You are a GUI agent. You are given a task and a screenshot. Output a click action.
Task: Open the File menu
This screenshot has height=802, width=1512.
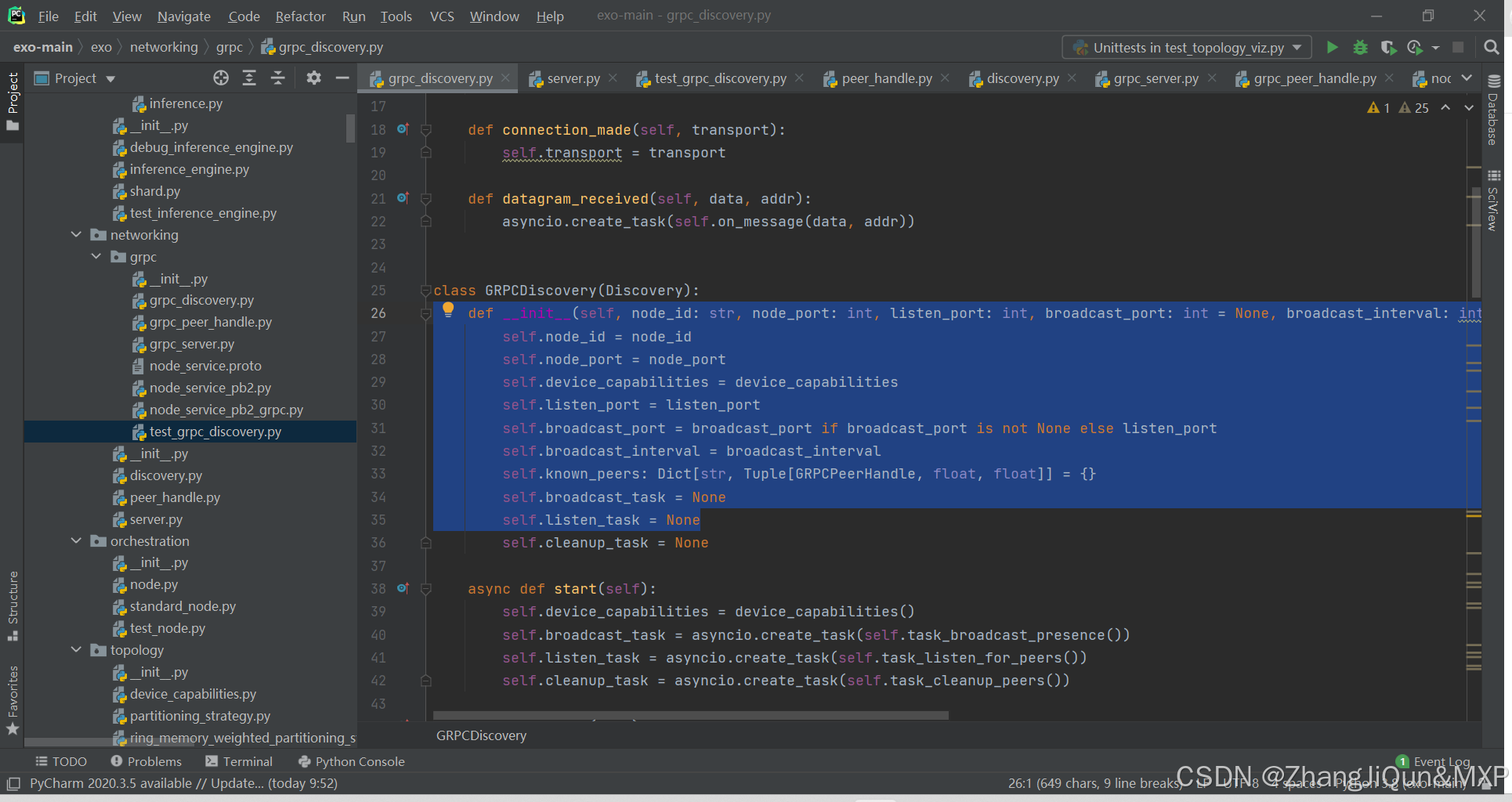[x=49, y=16]
